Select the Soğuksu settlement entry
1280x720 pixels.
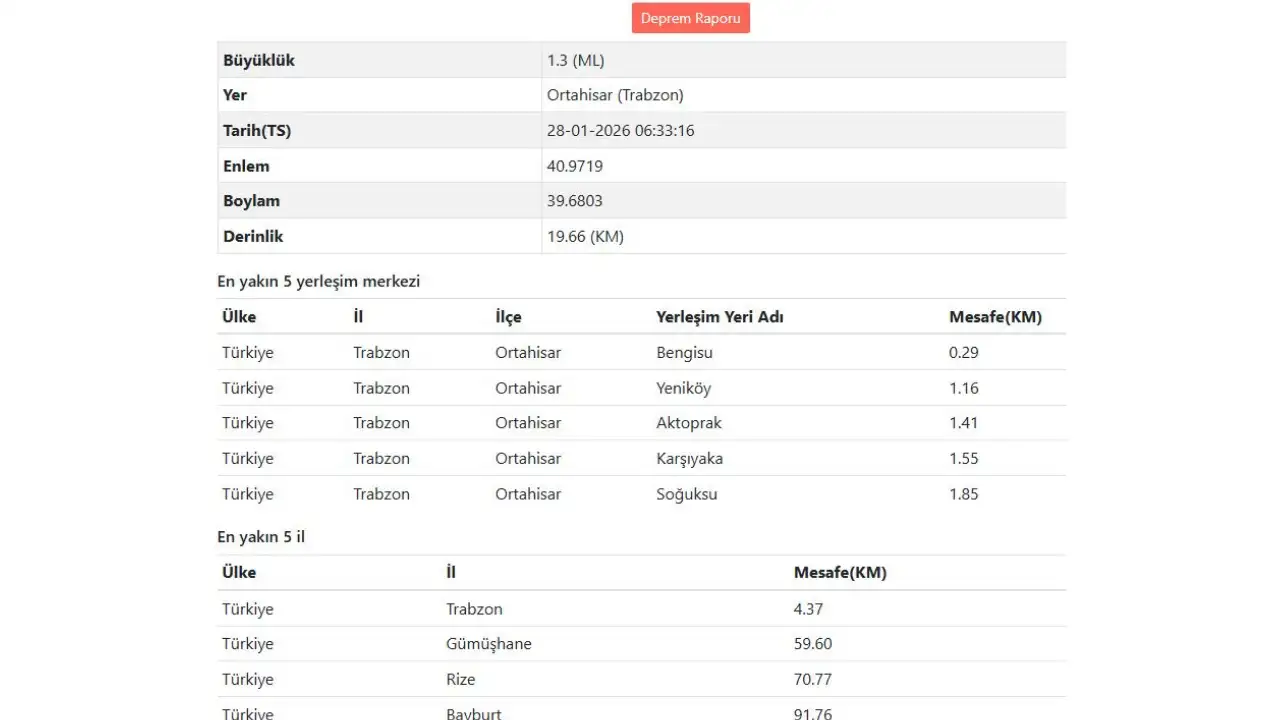(686, 494)
